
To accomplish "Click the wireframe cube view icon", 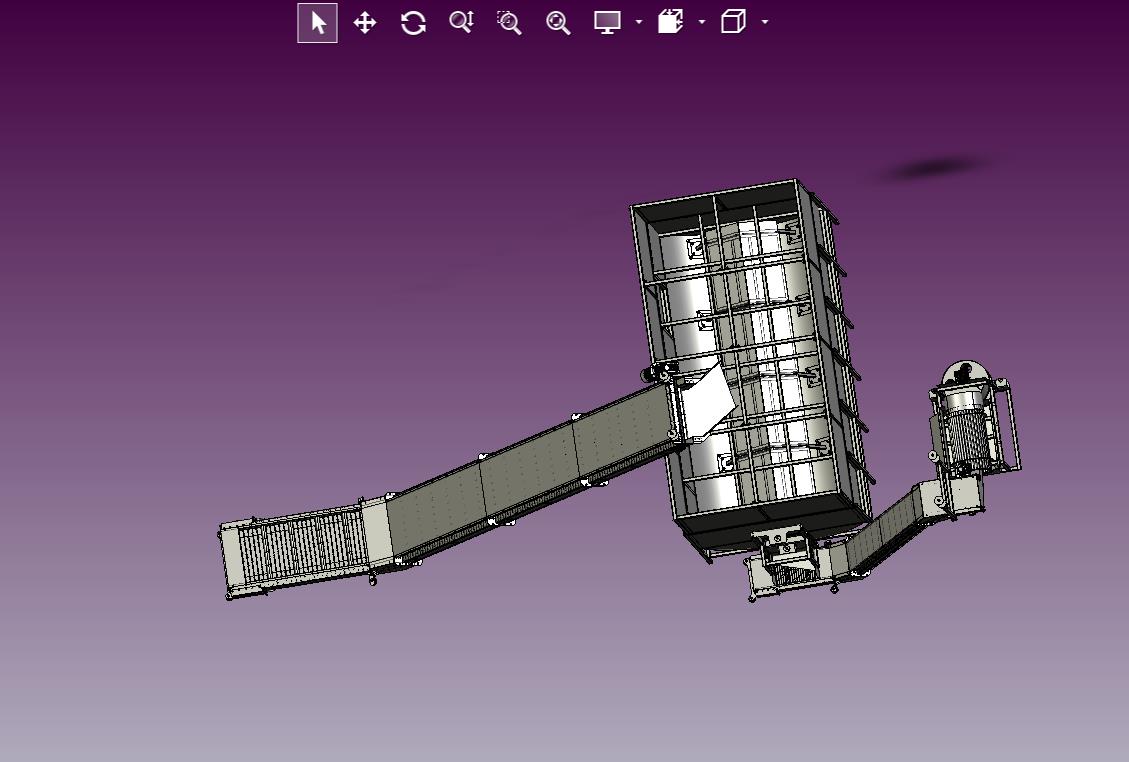I will 733,22.
